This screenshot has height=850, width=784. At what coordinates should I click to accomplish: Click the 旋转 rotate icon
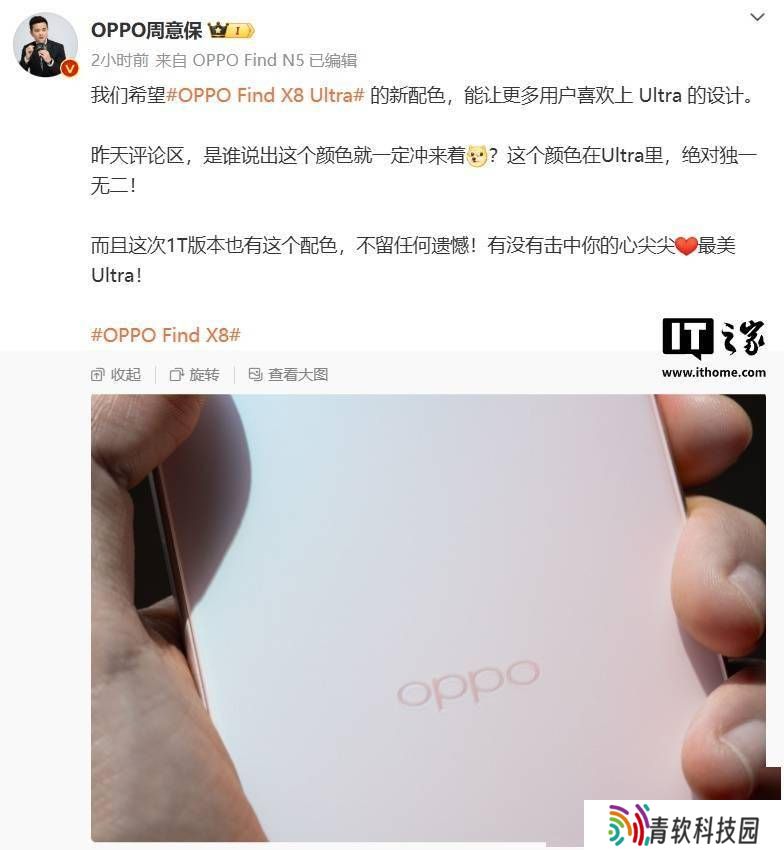coord(177,375)
